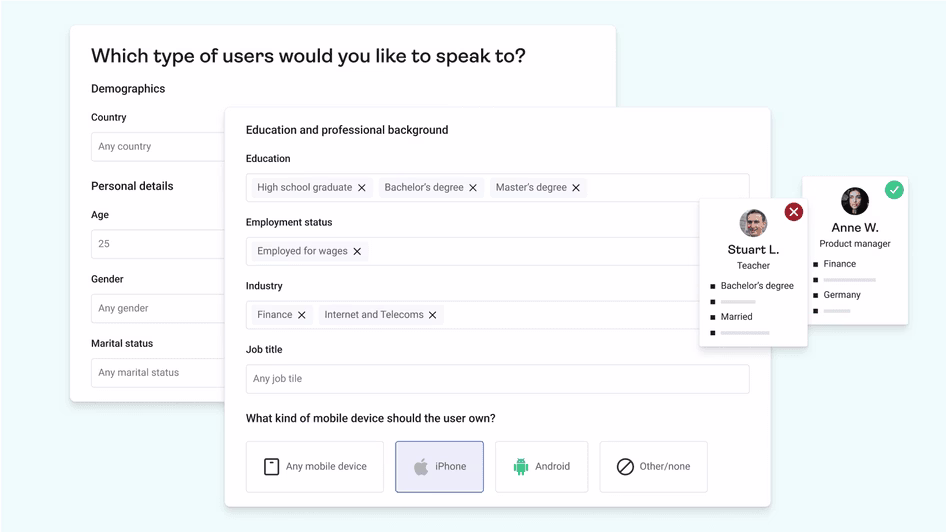Click the Any job title input field
The height and width of the screenshot is (532, 946).
498,379
